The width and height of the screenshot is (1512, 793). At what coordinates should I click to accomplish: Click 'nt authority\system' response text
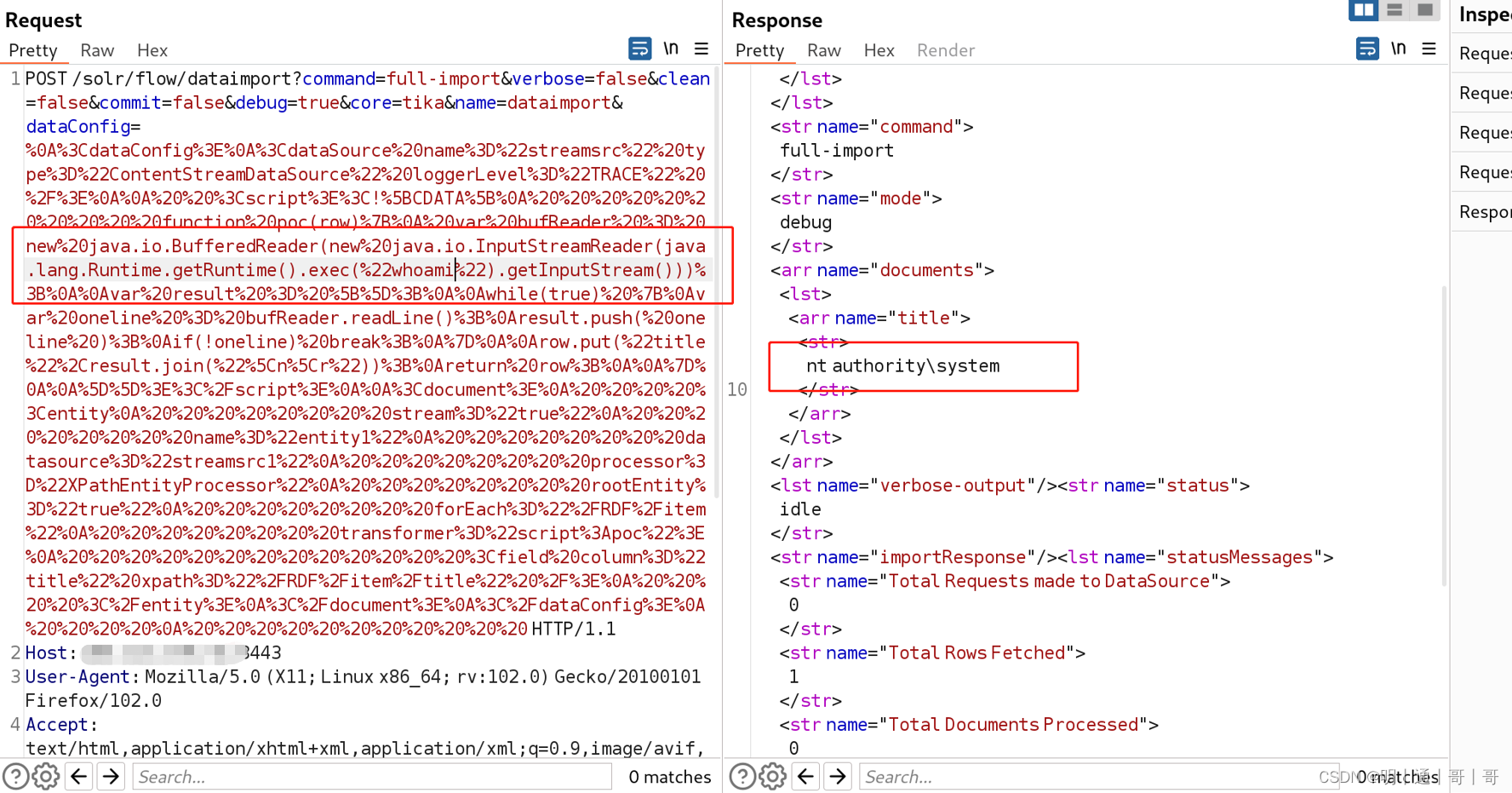902,365
